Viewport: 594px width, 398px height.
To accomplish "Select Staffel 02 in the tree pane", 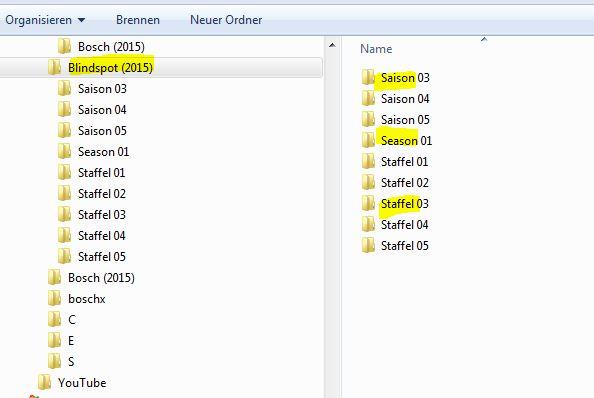I will (x=102, y=194).
